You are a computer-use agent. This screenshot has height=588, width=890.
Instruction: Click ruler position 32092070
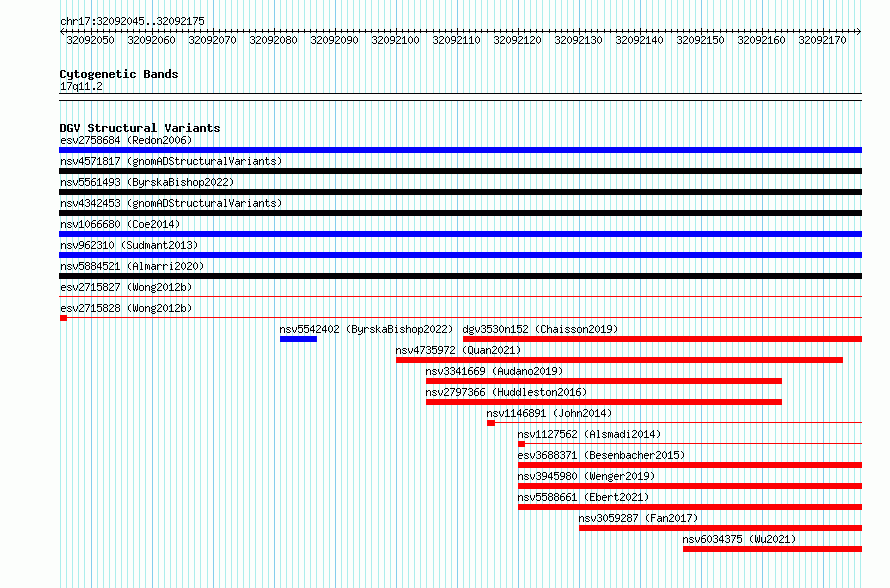[212, 40]
